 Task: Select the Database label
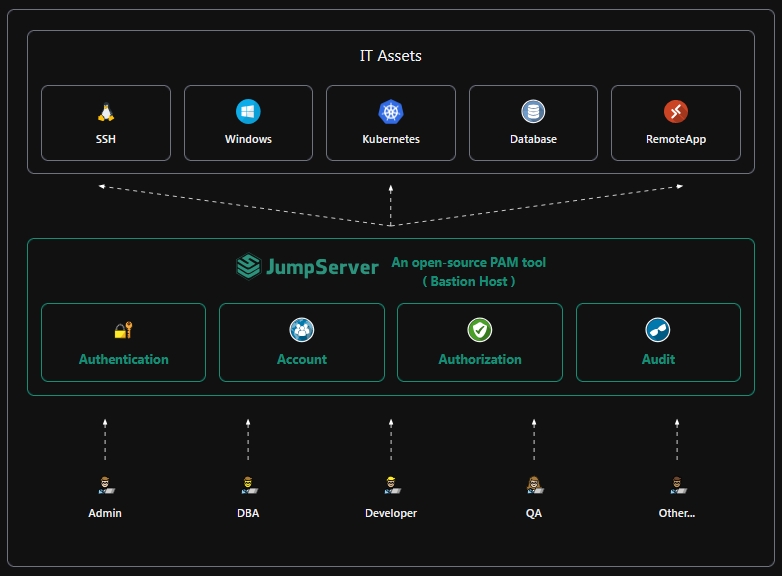(x=533, y=139)
